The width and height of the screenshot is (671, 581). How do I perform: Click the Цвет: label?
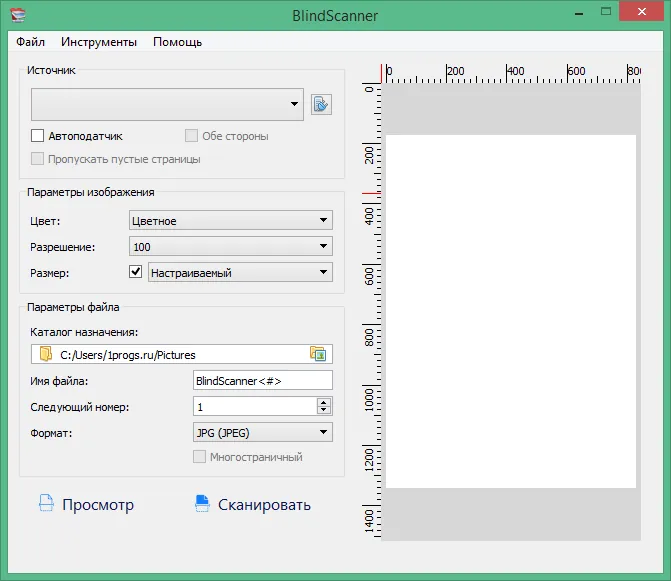45,221
